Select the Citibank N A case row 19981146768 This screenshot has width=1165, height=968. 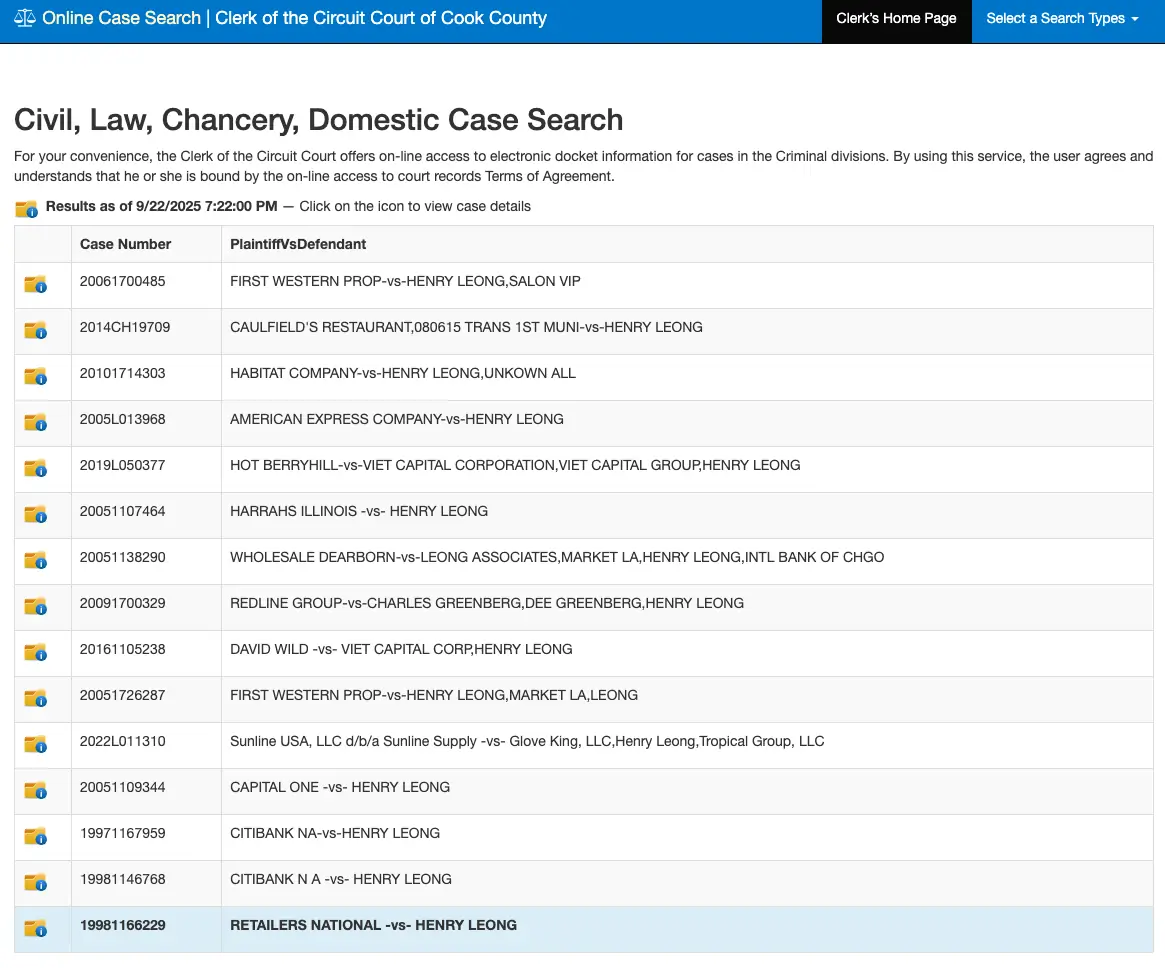(x=340, y=879)
